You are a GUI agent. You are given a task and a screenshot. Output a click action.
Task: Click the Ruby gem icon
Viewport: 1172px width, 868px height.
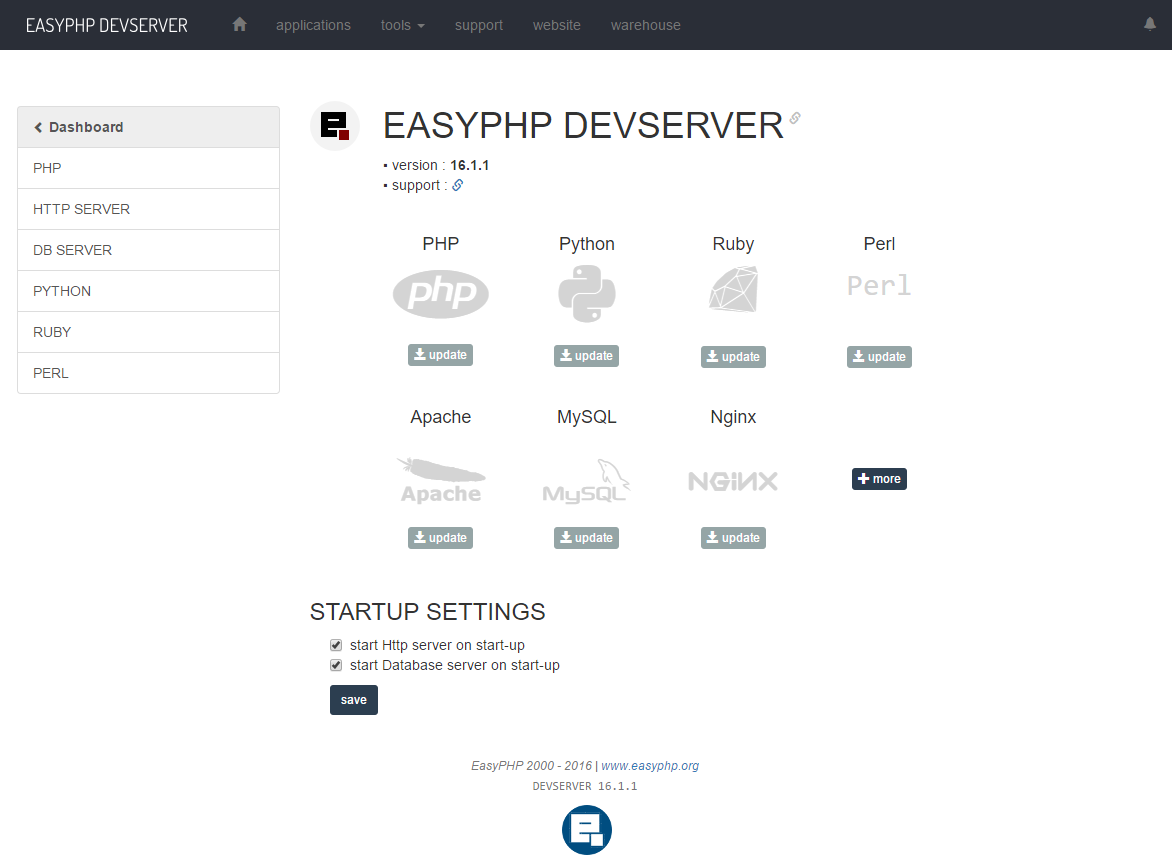click(x=733, y=289)
